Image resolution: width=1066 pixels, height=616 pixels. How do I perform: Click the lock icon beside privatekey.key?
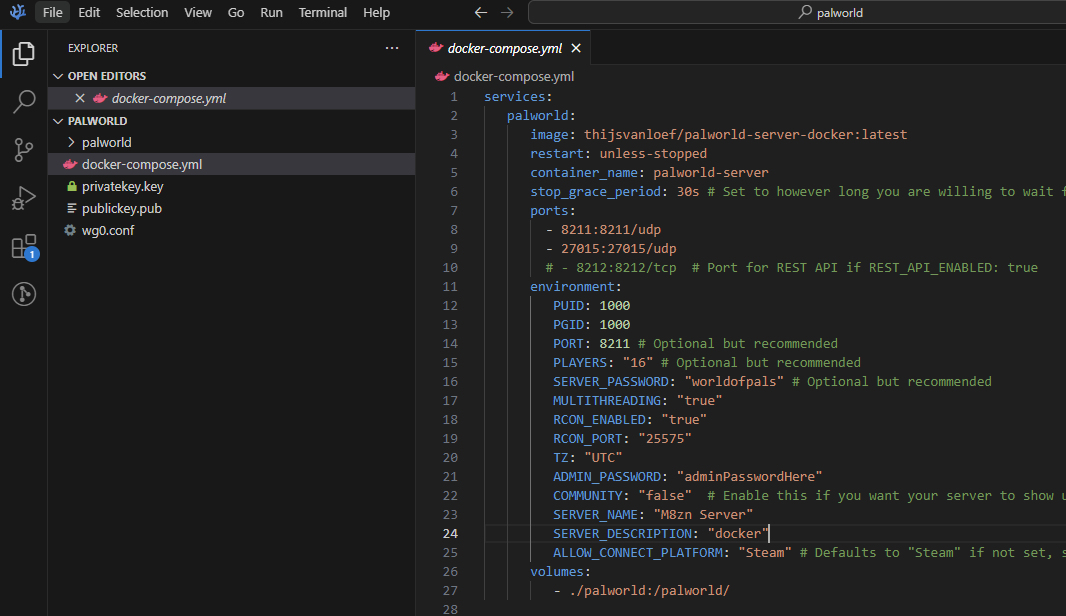[72, 185]
